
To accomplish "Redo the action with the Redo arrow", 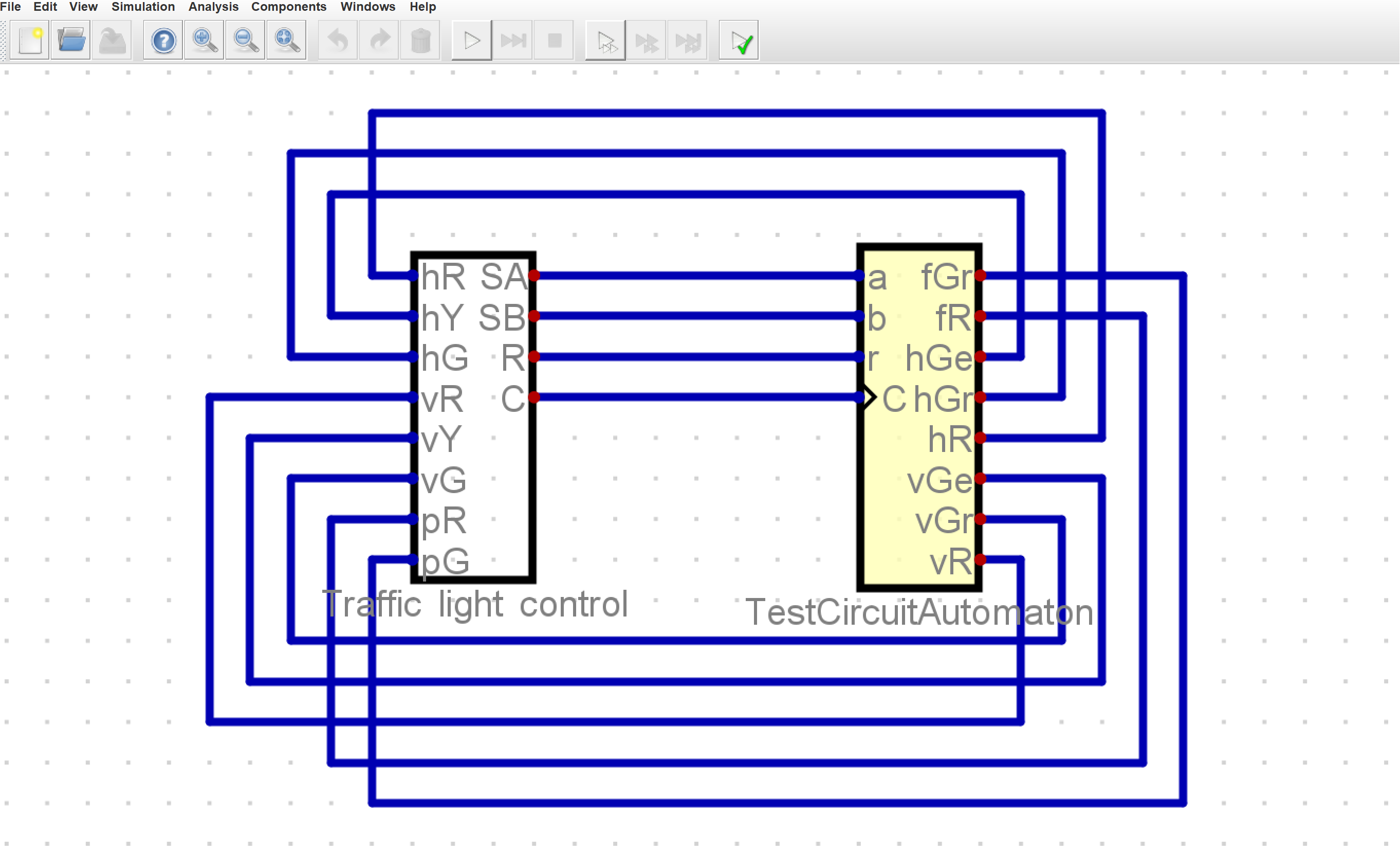I will tap(379, 40).
